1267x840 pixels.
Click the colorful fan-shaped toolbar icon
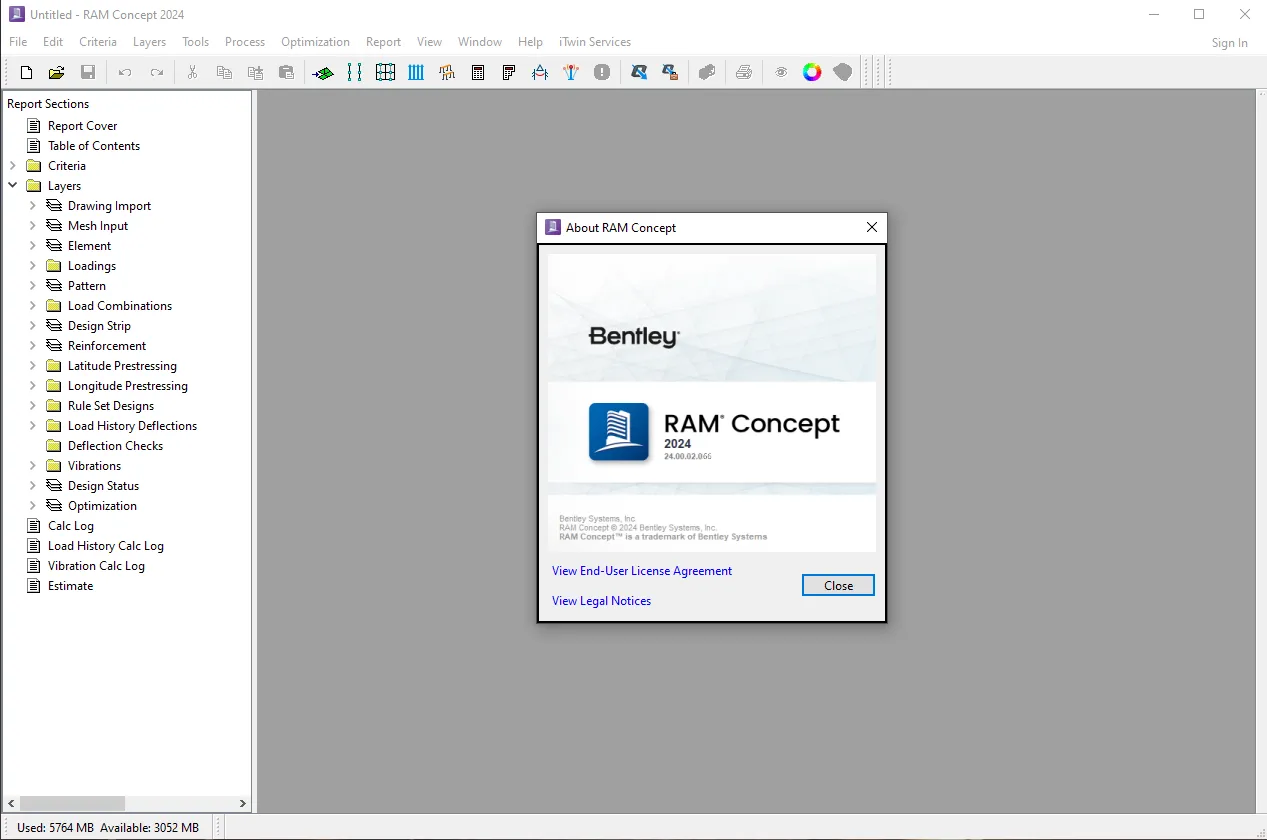571,72
